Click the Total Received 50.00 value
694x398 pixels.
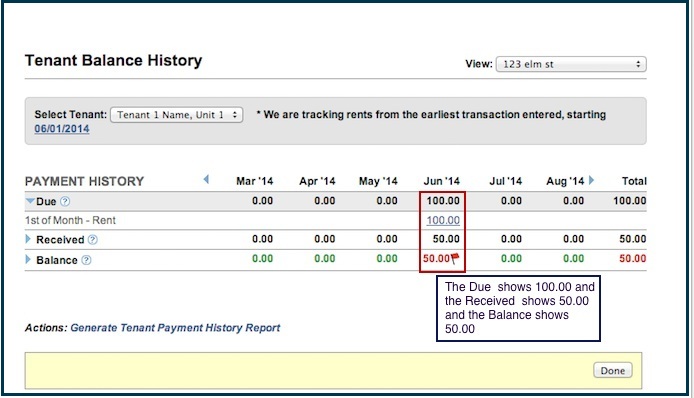[633, 239]
